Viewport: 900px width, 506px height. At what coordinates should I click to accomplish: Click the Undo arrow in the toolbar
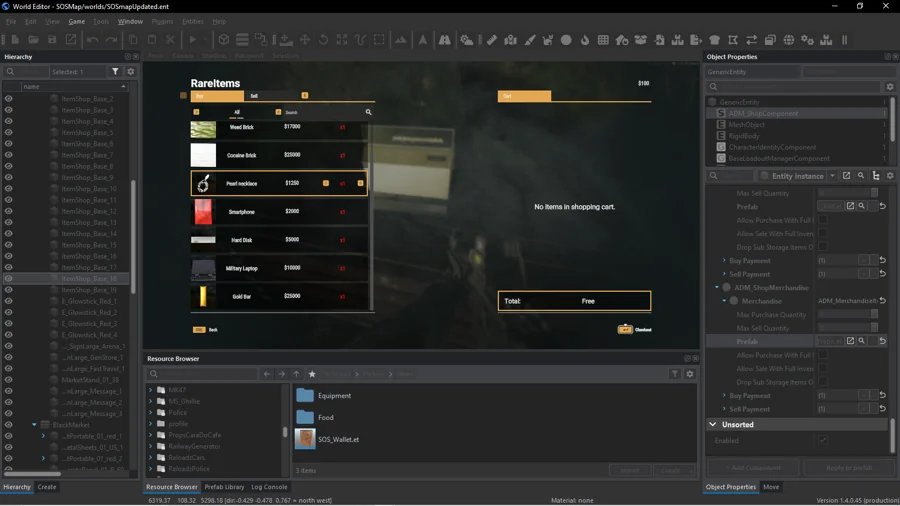pyautogui.click(x=92, y=40)
